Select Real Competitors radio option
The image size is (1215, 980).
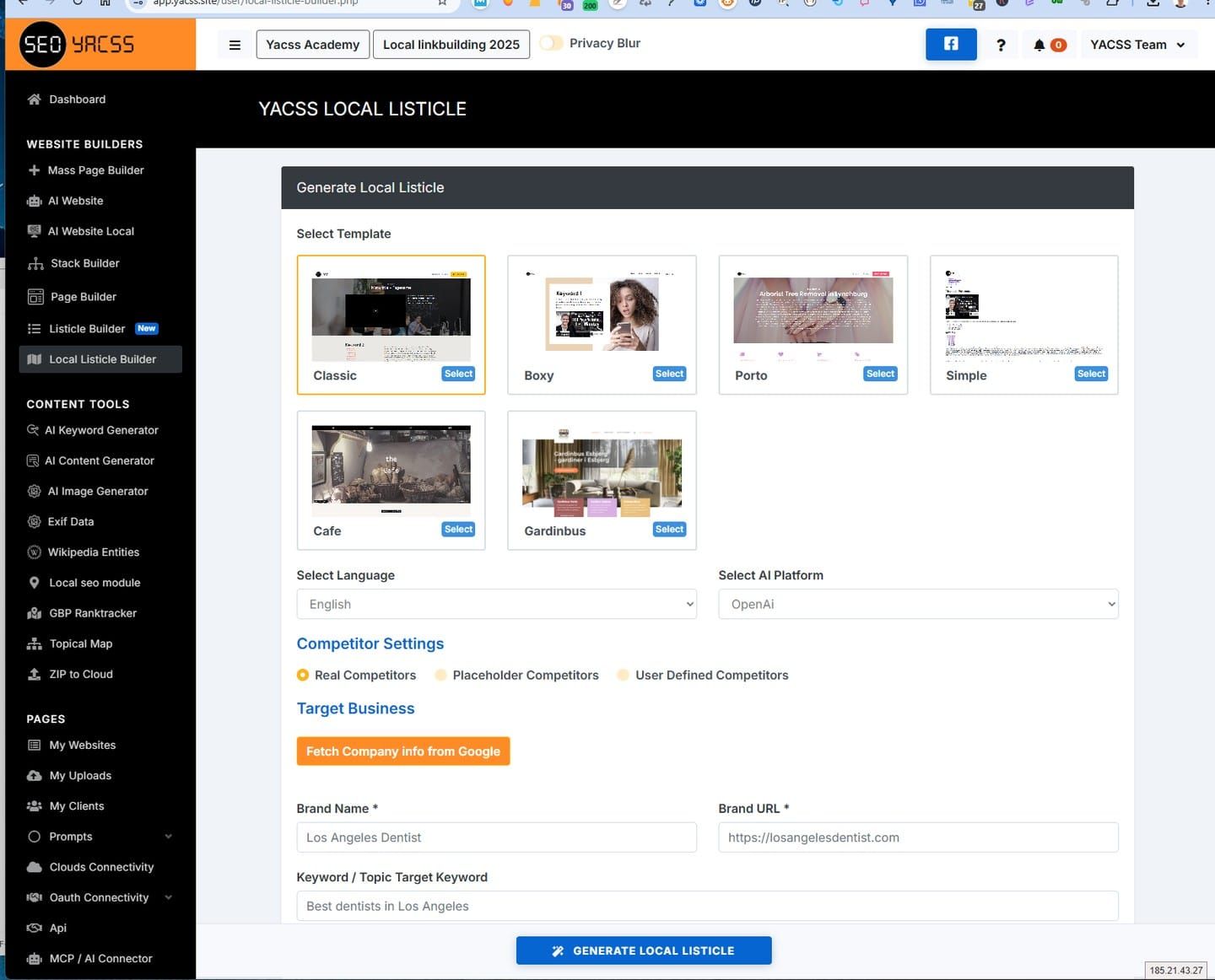click(303, 675)
